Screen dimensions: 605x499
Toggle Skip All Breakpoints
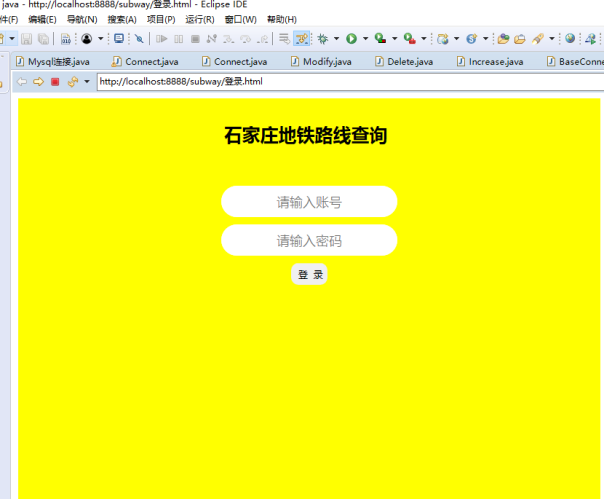[139, 39]
